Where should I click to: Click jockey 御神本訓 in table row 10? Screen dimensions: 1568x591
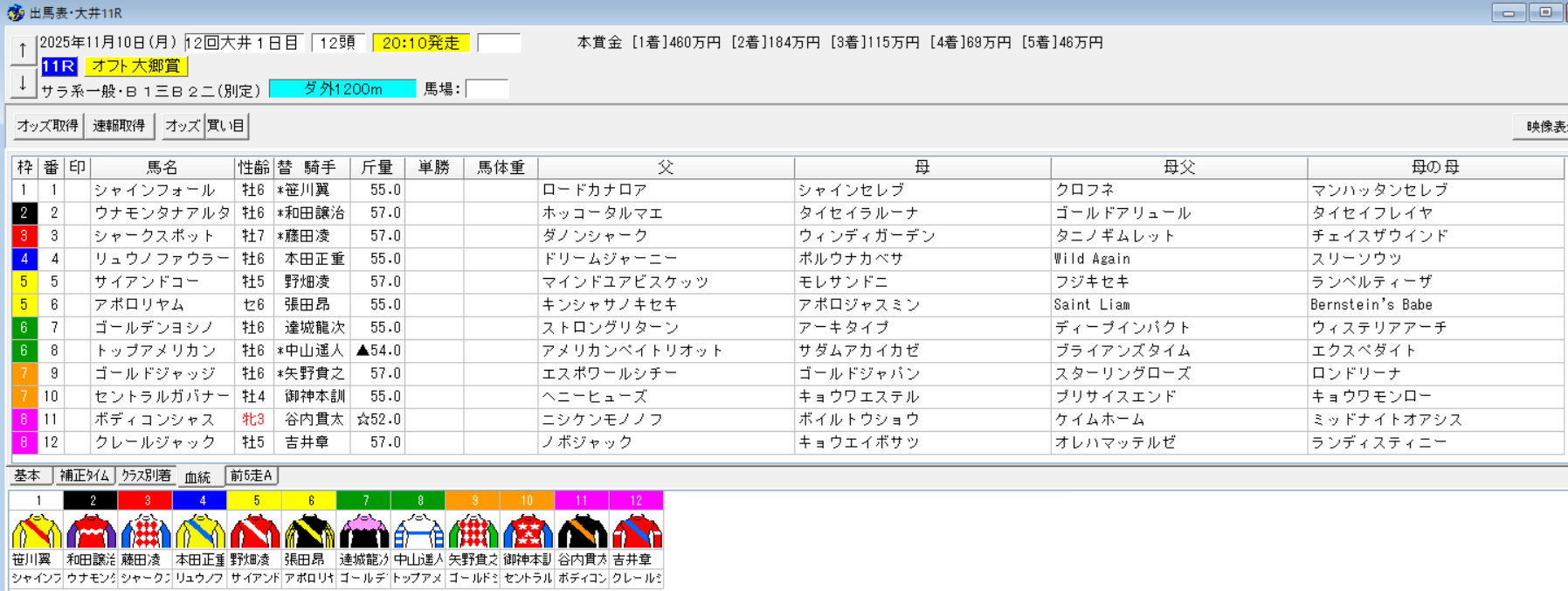click(x=313, y=396)
